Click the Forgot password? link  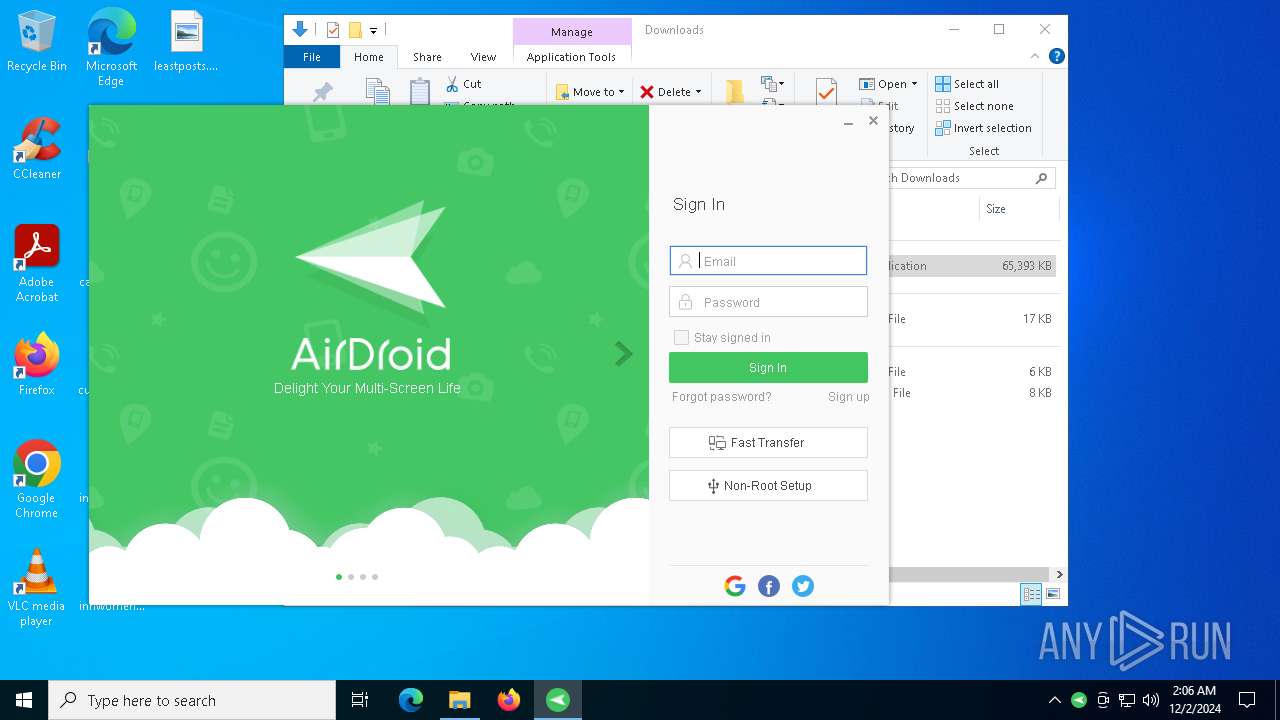[722, 397]
